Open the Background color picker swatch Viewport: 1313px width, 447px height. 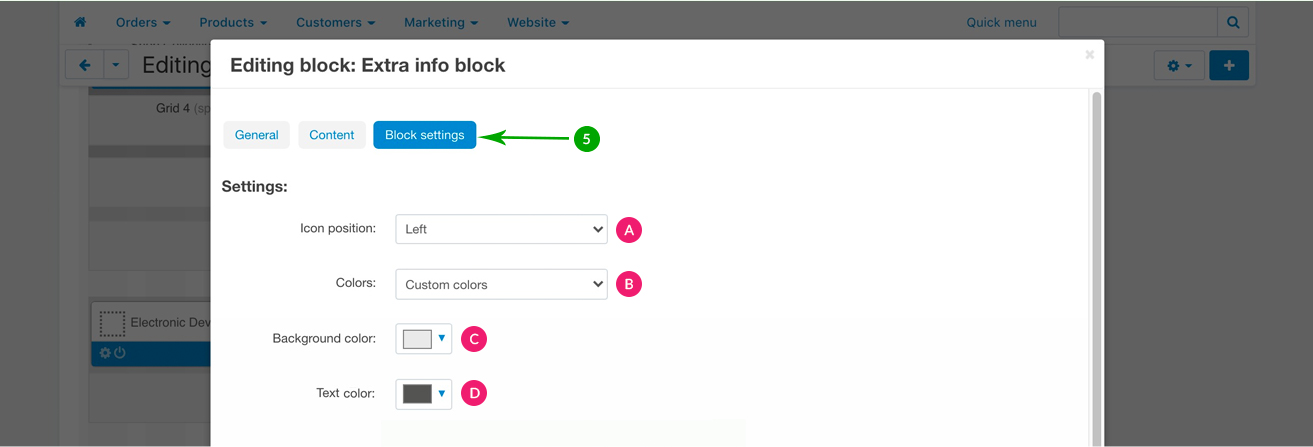pyautogui.click(x=423, y=339)
